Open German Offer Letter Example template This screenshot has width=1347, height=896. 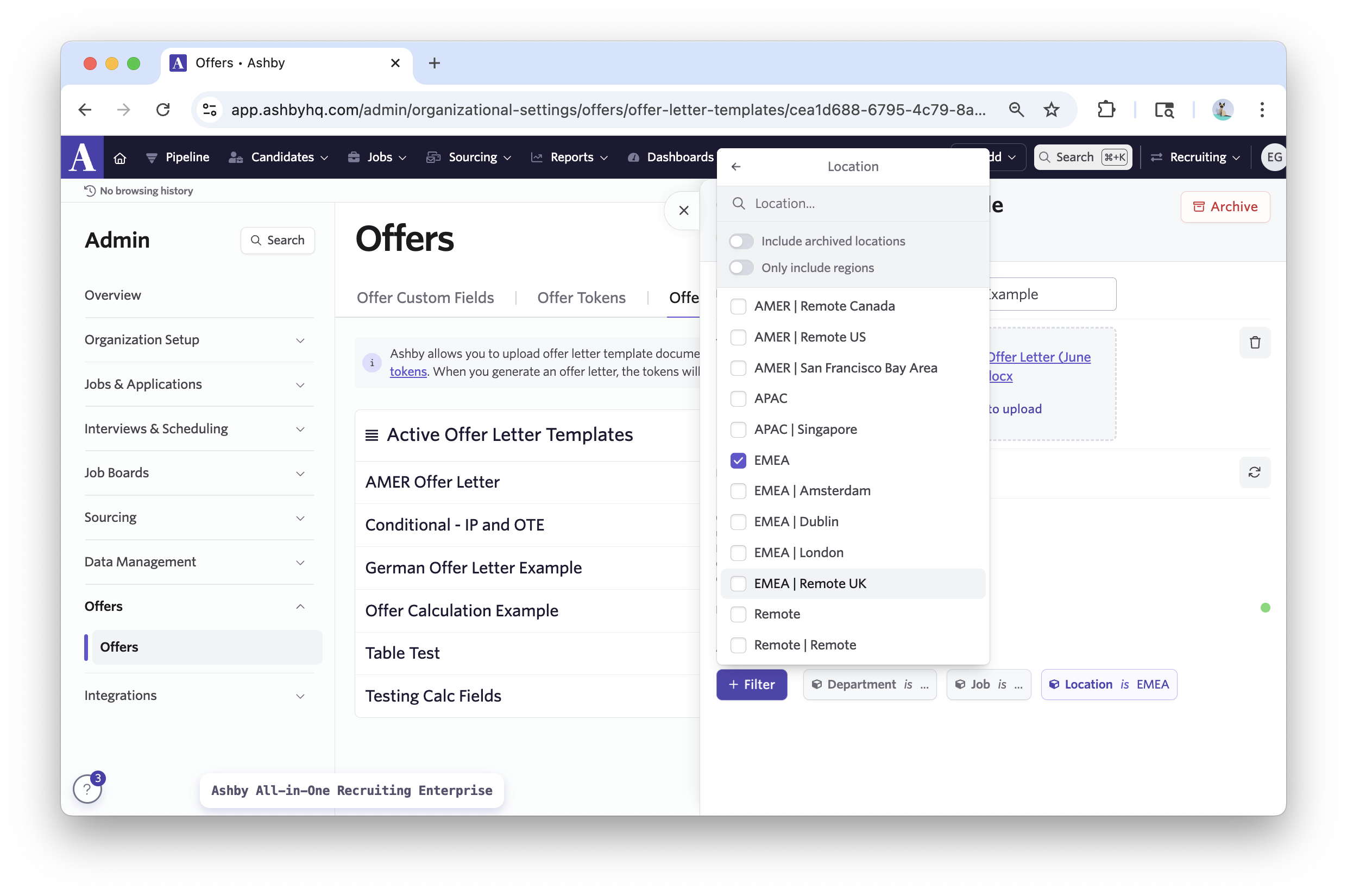473,568
